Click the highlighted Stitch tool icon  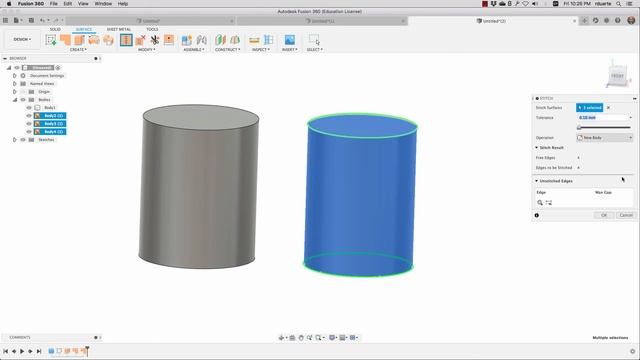point(126,40)
